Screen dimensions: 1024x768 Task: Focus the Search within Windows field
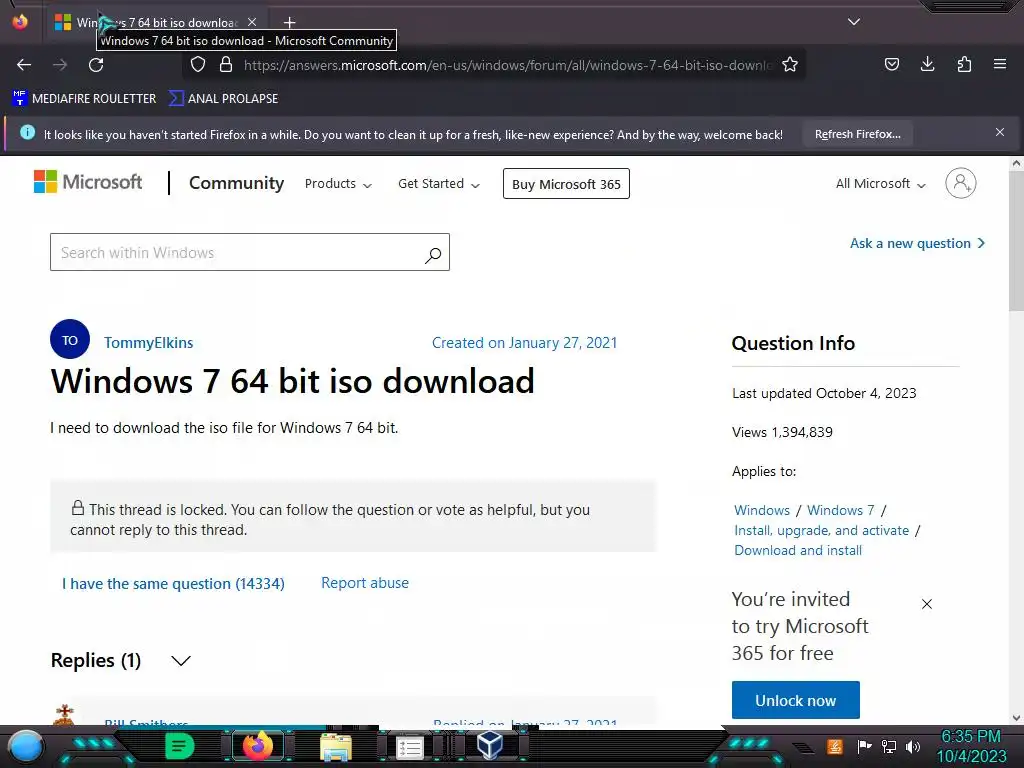249,252
